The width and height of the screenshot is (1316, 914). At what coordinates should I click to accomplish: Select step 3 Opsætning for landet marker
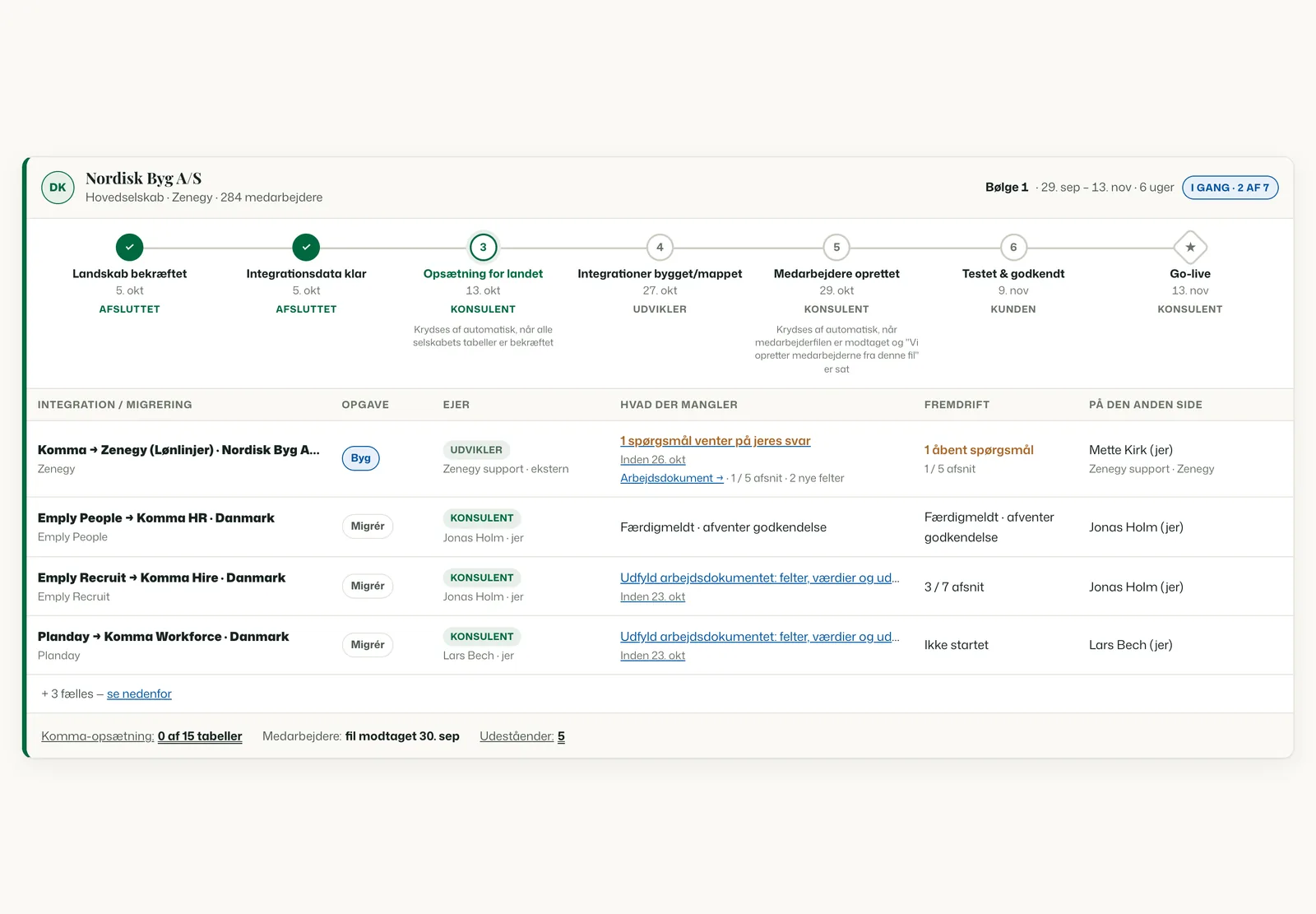[x=483, y=247]
